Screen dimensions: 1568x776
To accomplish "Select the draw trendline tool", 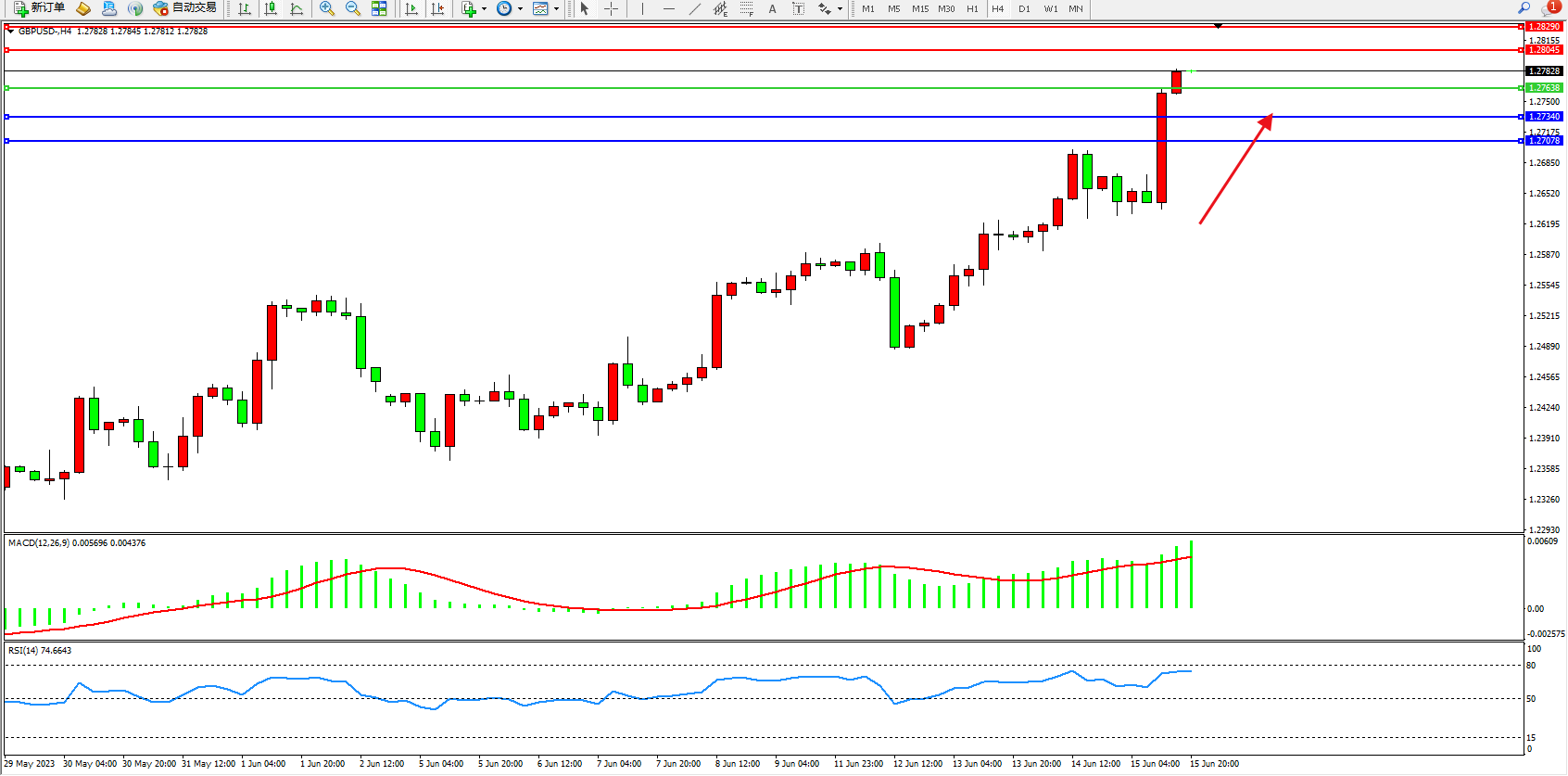I will coord(695,8).
